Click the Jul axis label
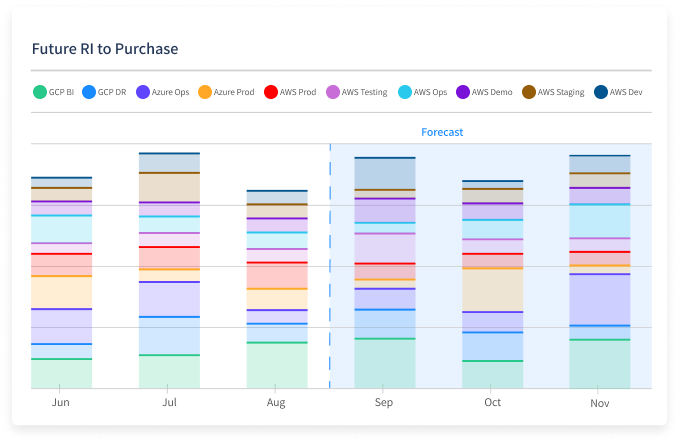The height and width of the screenshot is (443, 679). click(169, 402)
